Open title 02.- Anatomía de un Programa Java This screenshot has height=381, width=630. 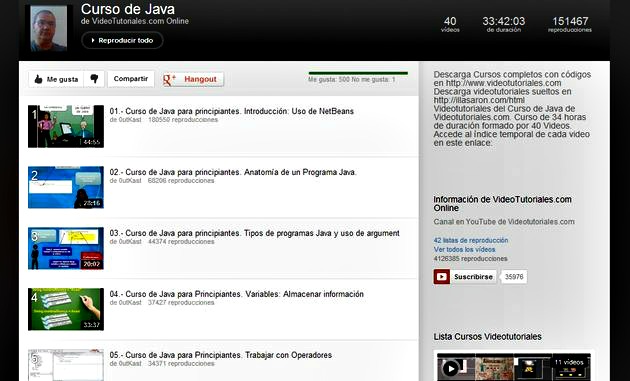click(233, 172)
